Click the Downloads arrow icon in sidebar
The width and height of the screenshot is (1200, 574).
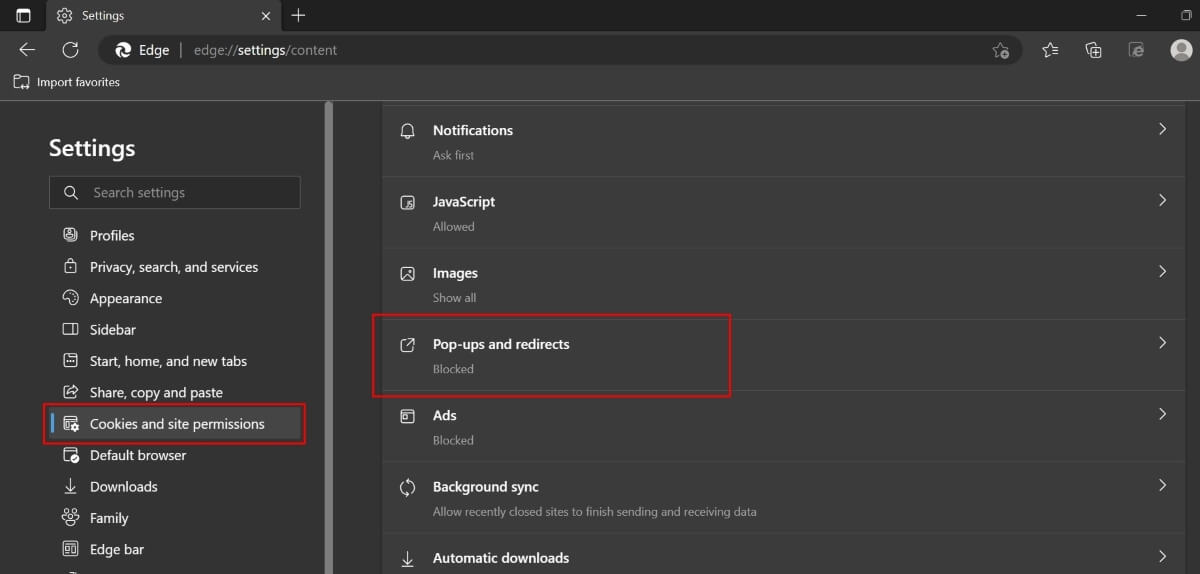tap(70, 487)
